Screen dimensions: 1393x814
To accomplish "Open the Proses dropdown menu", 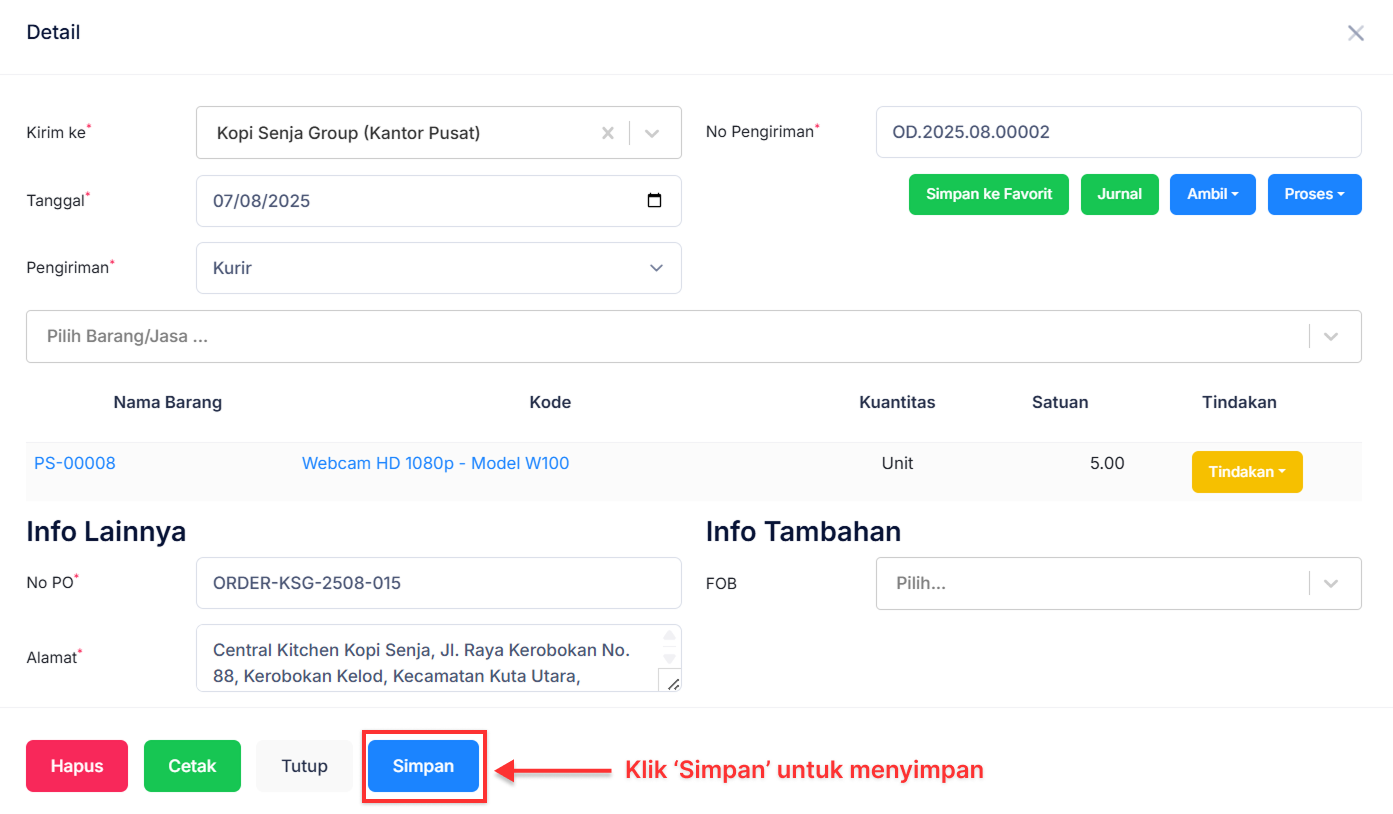I will 1314,194.
